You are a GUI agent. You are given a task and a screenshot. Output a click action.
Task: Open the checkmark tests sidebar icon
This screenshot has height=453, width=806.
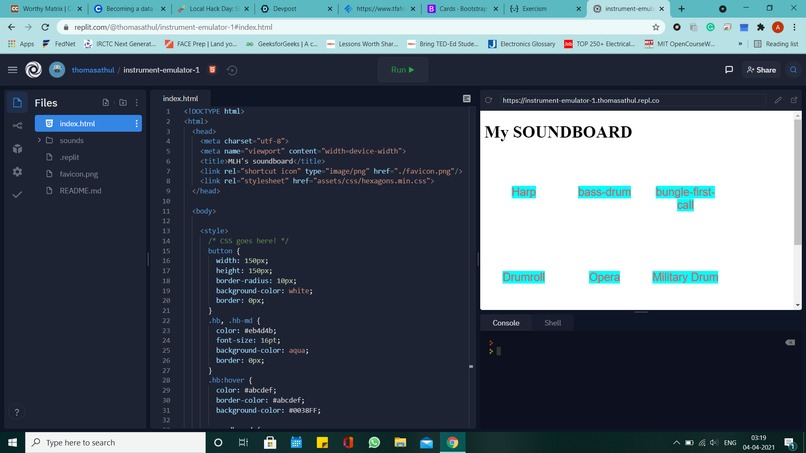(x=17, y=194)
